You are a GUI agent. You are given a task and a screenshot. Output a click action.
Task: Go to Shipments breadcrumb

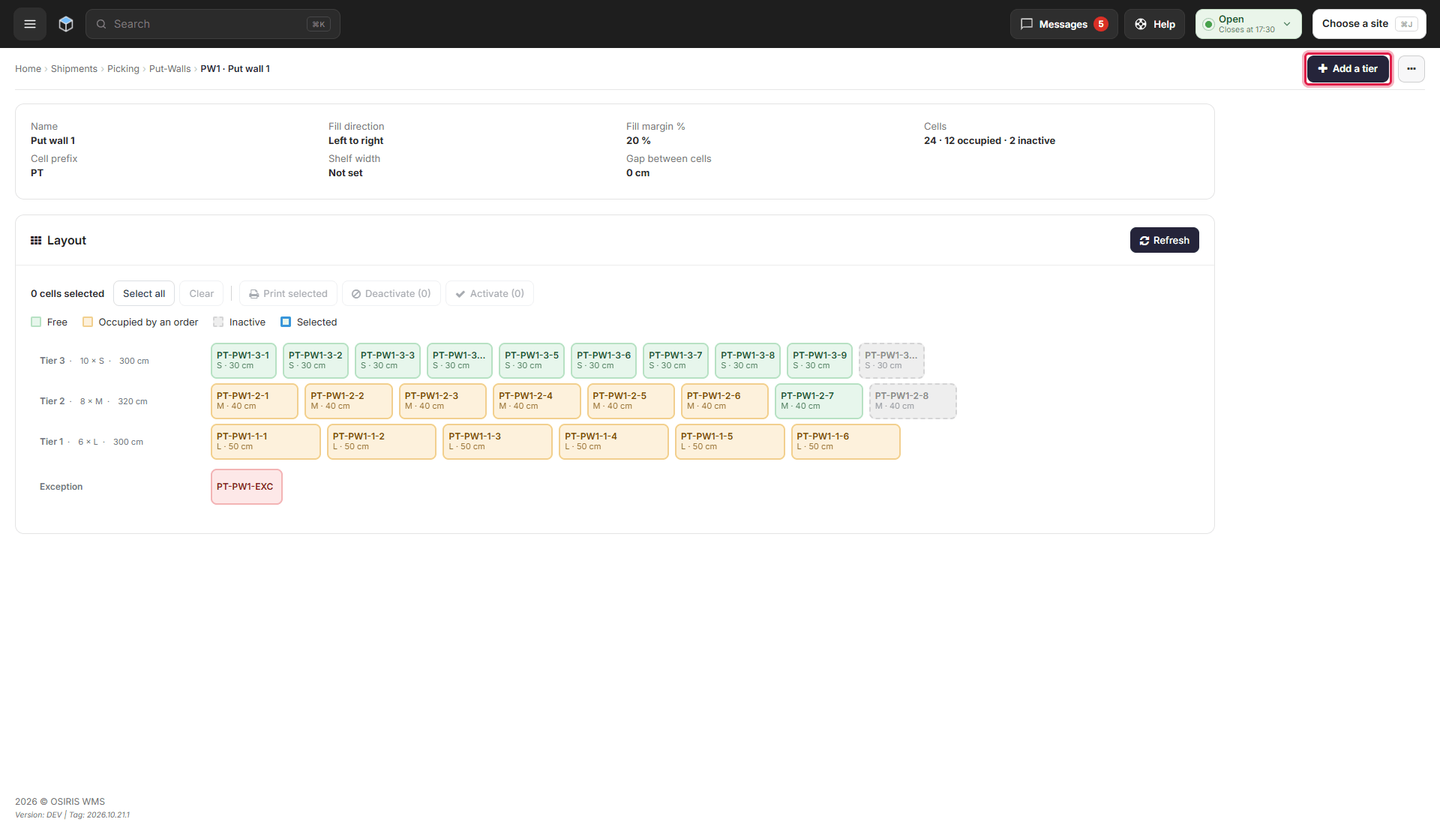(x=74, y=69)
